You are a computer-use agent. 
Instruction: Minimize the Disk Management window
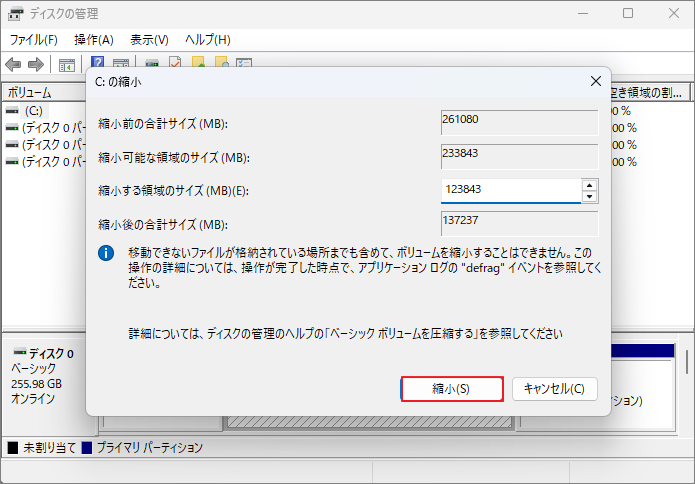coord(583,14)
